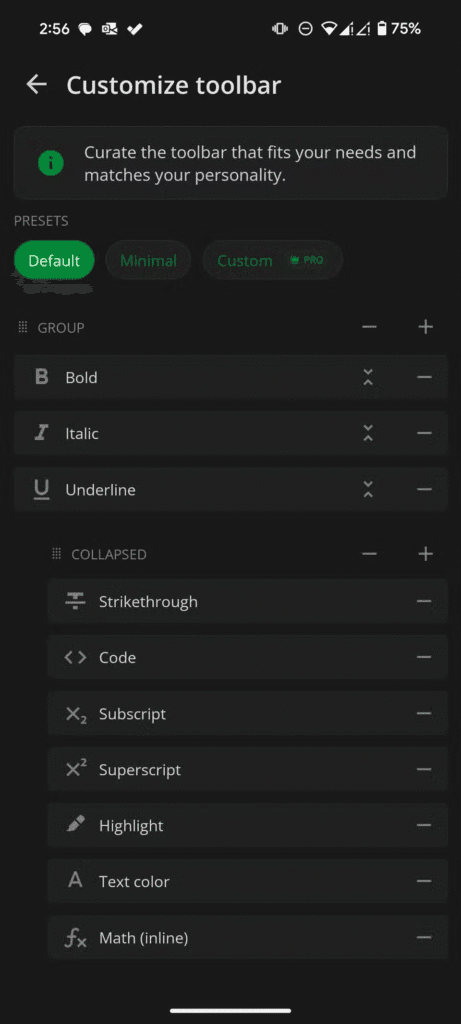Move Underline item using its up-down chevrons
This screenshot has height=1024, width=461.
368,489
